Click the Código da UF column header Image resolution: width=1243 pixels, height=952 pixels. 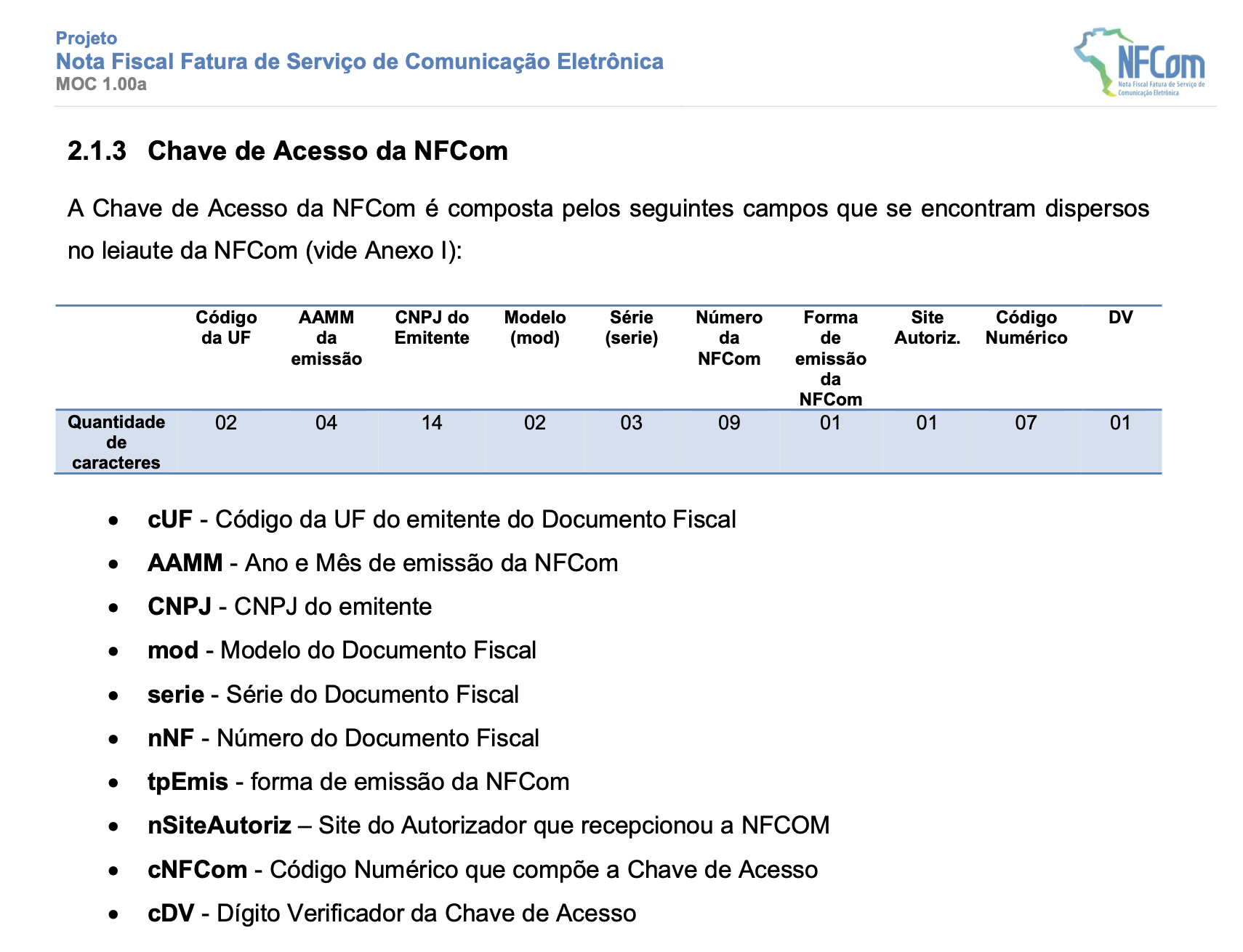226,328
